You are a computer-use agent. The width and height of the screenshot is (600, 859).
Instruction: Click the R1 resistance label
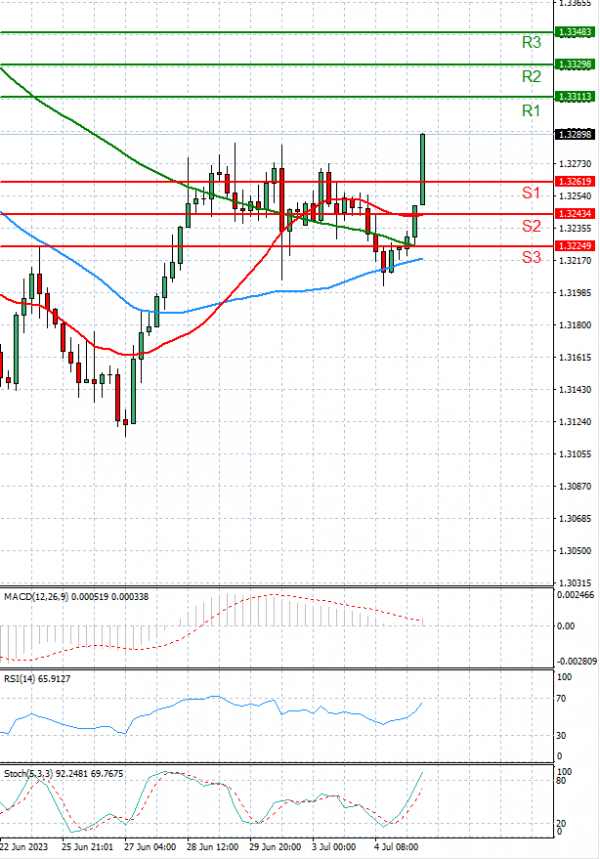(531, 111)
